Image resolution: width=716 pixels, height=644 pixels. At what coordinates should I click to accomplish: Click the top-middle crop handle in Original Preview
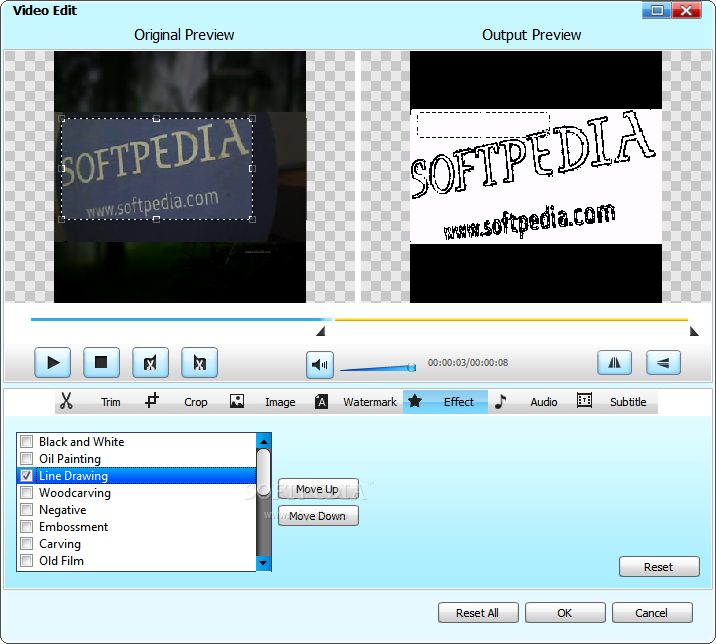pyautogui.click(x=156, y=119)
